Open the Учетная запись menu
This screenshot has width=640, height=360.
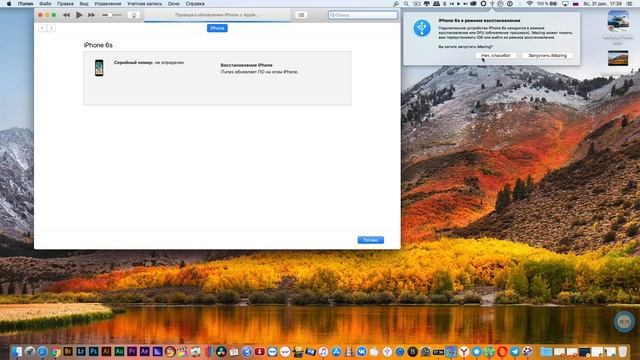click(x=144, y=4)
